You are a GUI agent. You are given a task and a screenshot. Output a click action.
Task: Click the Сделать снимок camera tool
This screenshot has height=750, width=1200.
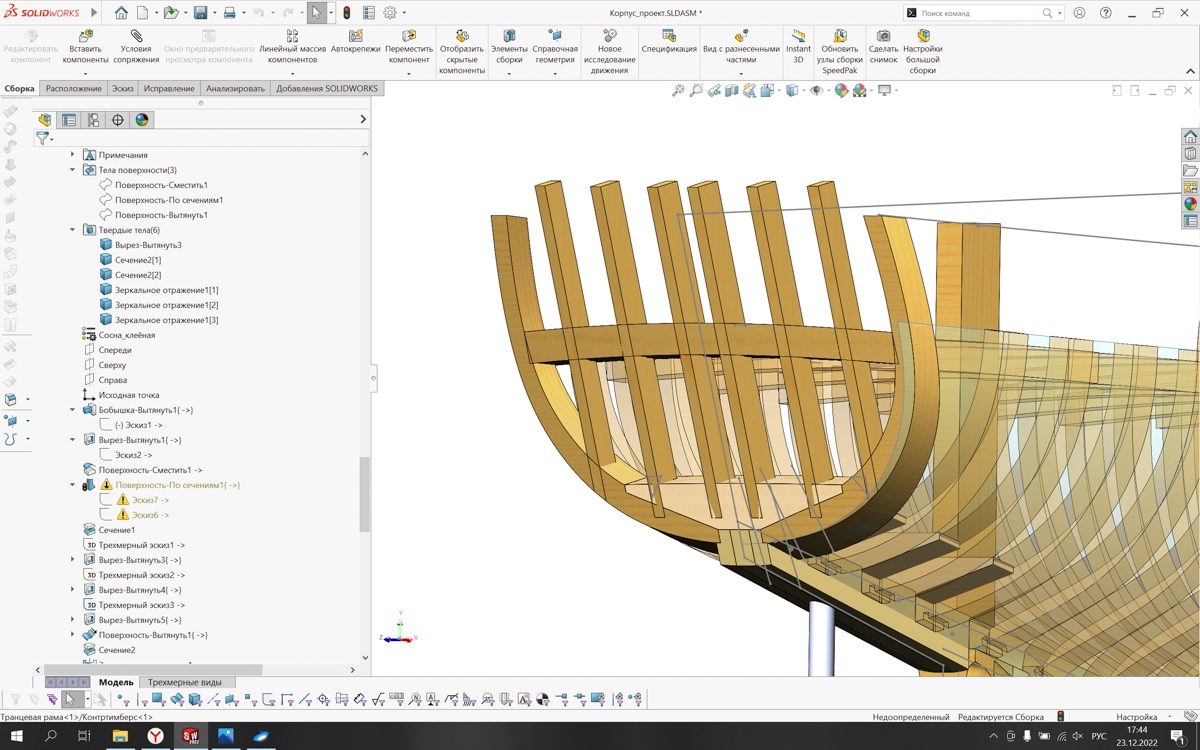[883, 47]
